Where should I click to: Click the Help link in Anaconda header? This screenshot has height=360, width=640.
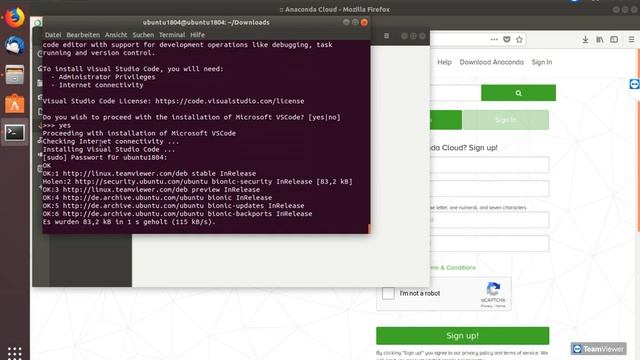(444, 62)
